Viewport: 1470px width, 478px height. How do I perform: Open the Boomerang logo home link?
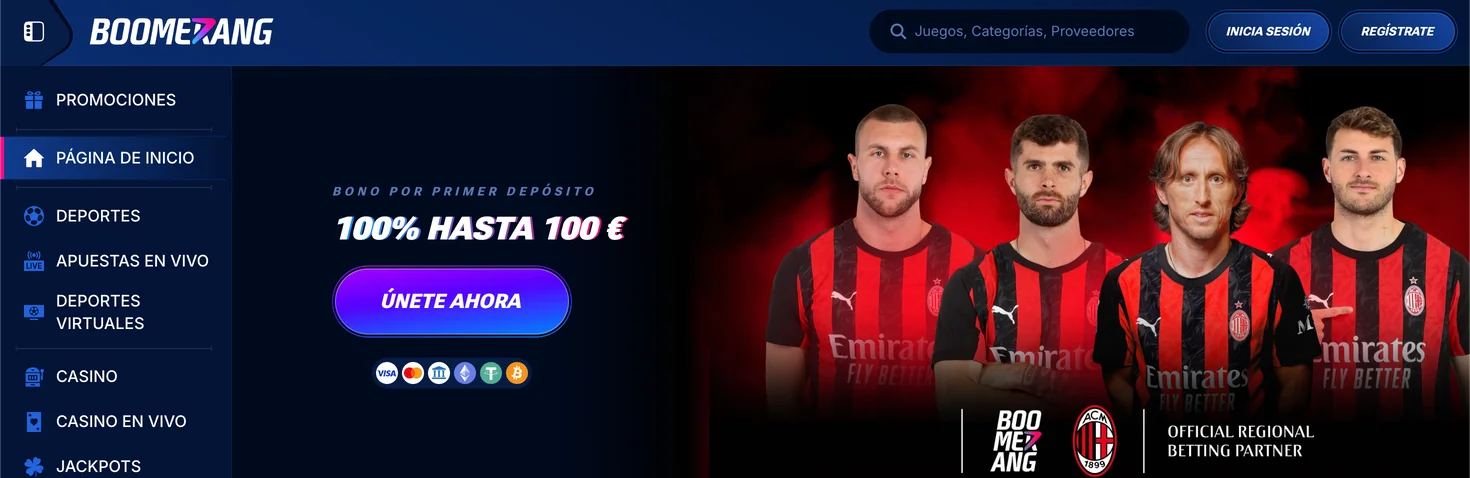coord(181,32)
